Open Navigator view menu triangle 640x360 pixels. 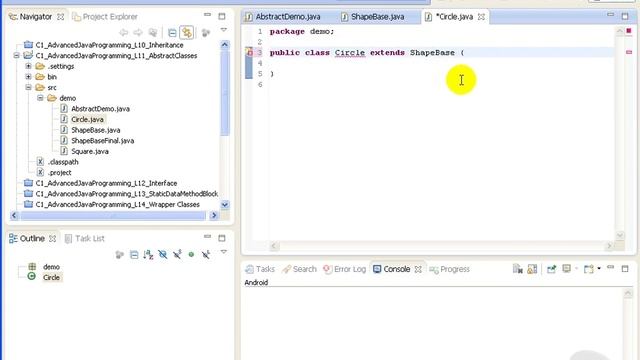tap(224, 30)
